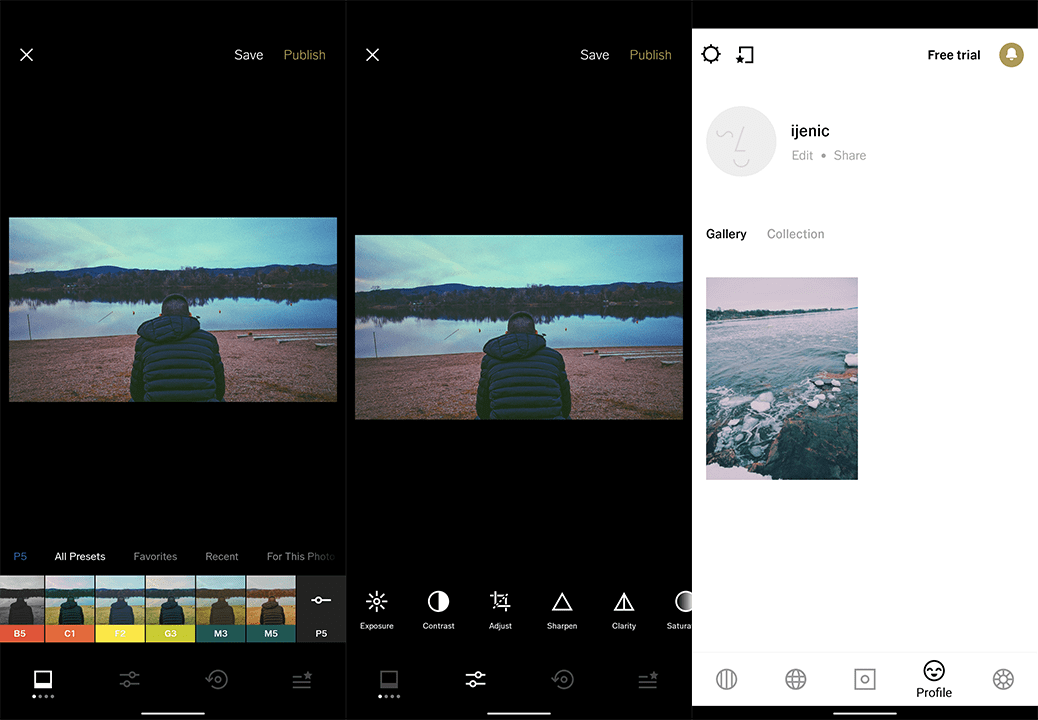
Task: Select the P5 preset category tab
Action: point(21,556)
